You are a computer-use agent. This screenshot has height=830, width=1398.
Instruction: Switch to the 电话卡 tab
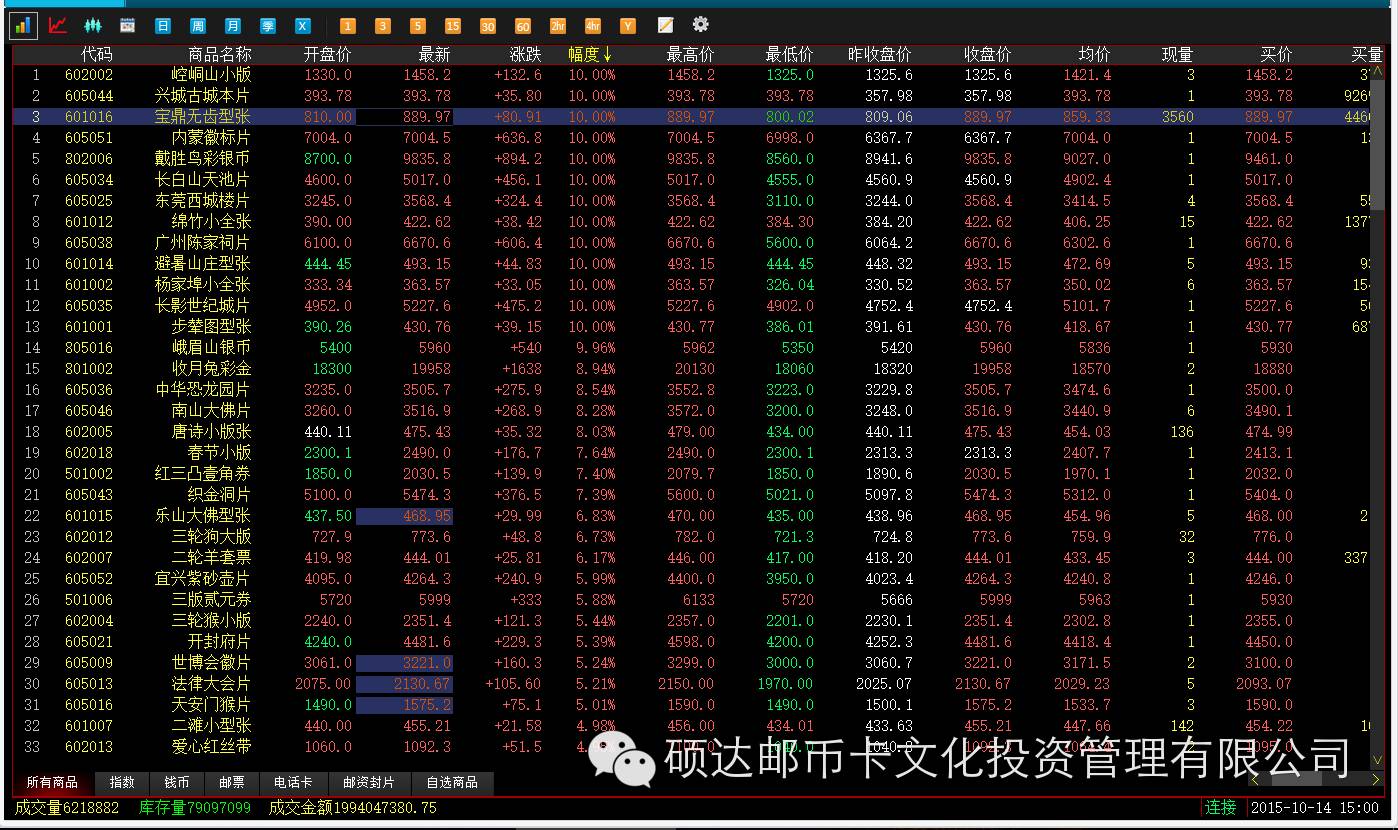point(293,783)
